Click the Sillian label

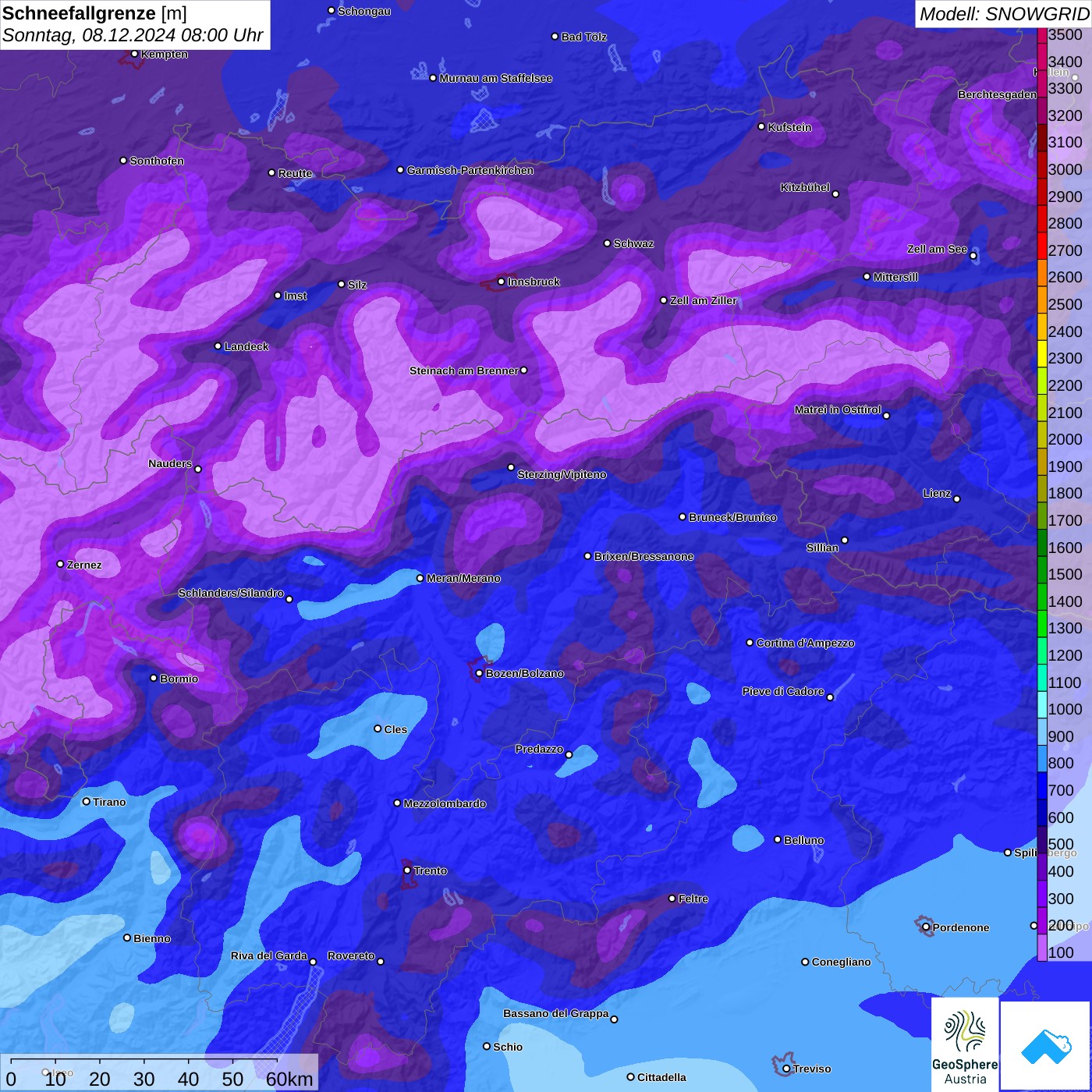[822, 548]
